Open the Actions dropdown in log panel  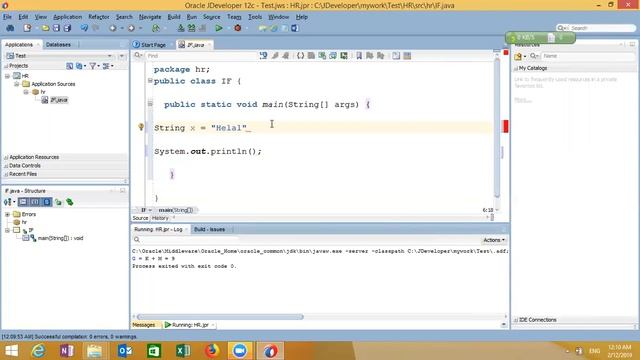pyautogui.click(x=494, y=240)
